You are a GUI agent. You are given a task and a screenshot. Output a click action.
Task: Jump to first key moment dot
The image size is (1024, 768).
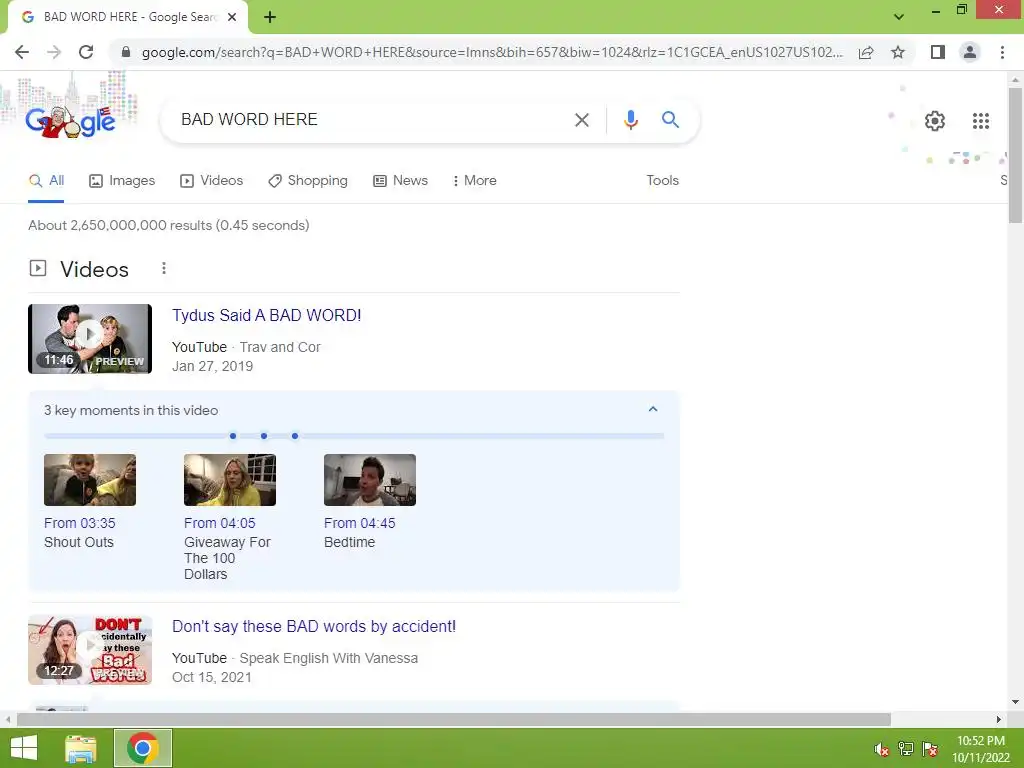click(232, 436)
